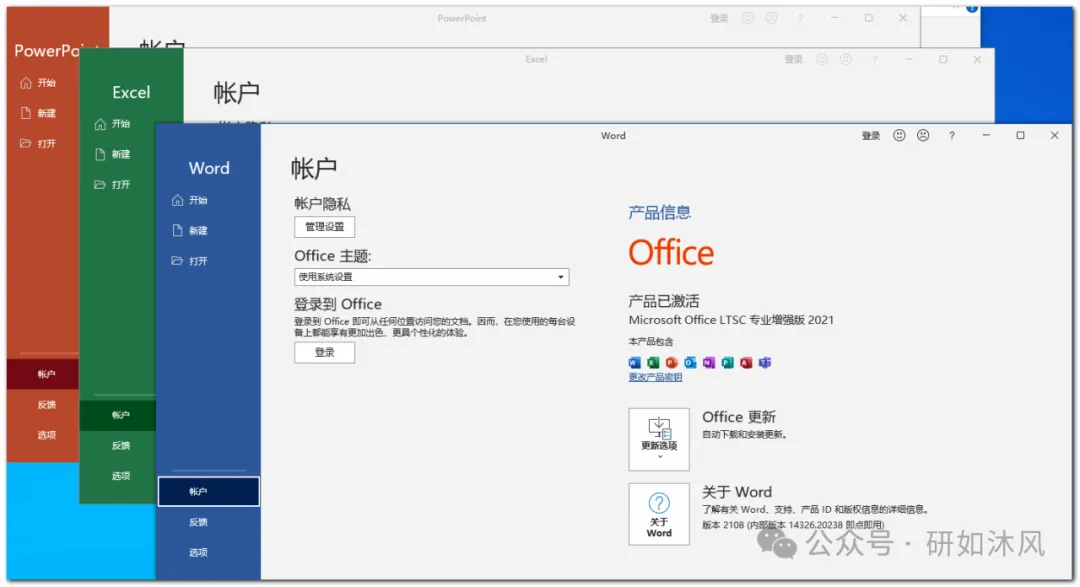Image resolution: width=1080 pixels, height=587 pixels.
Task: Click the Teams app icon under 本产品包含
Action: [x=765, y=362]
